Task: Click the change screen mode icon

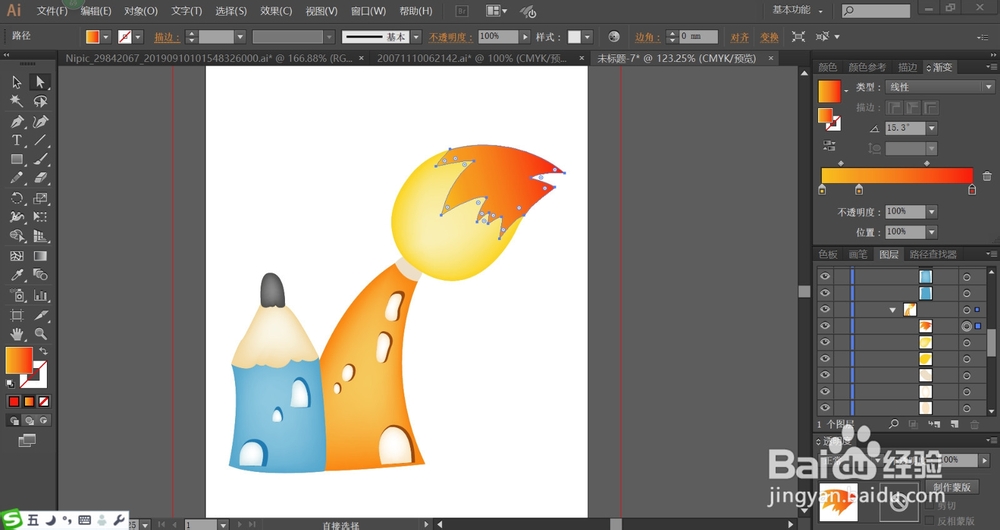Action: 27,440
